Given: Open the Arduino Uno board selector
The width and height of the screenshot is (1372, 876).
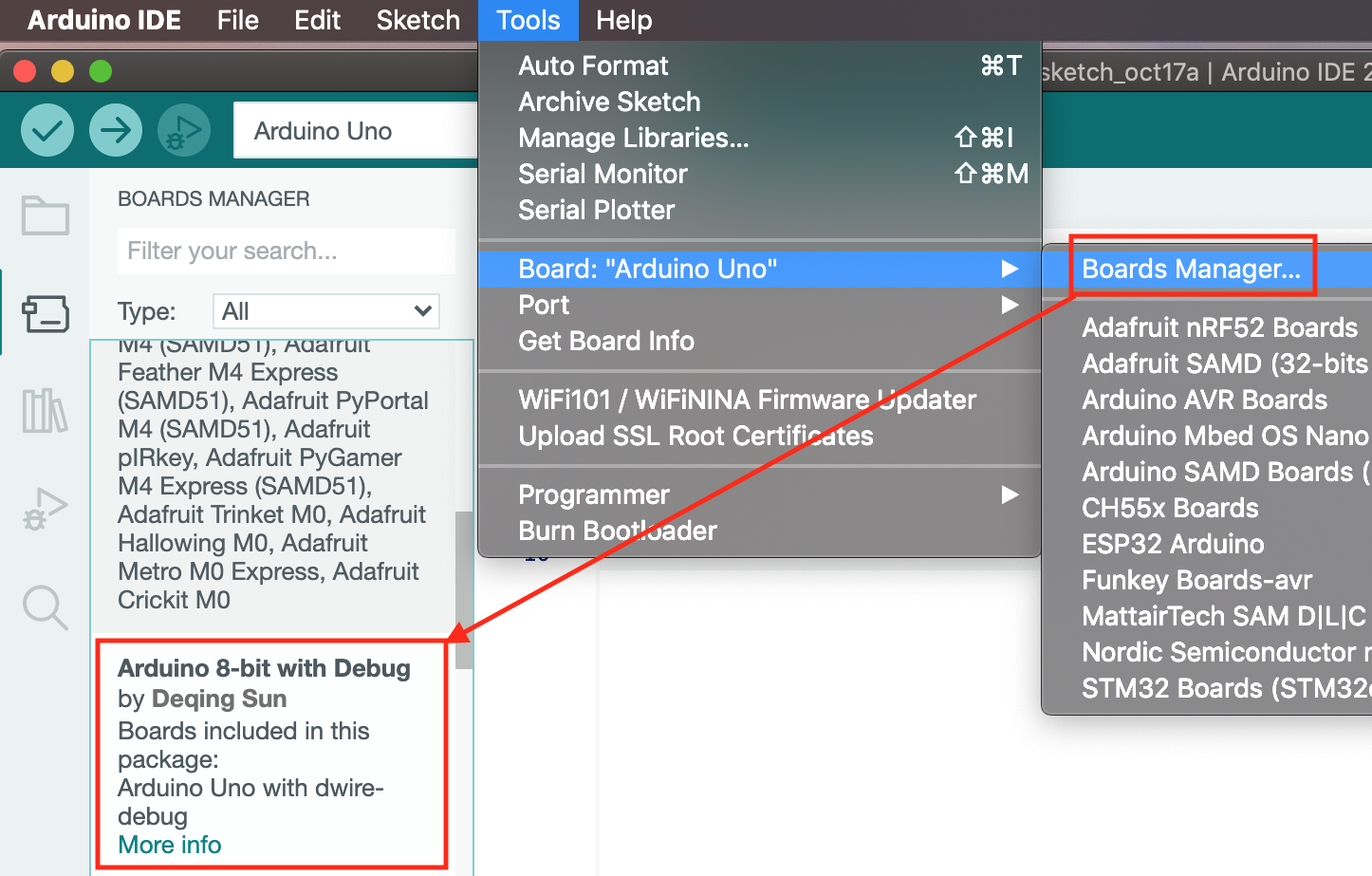Looking at the screenshot, I should (x=356, y=131).
